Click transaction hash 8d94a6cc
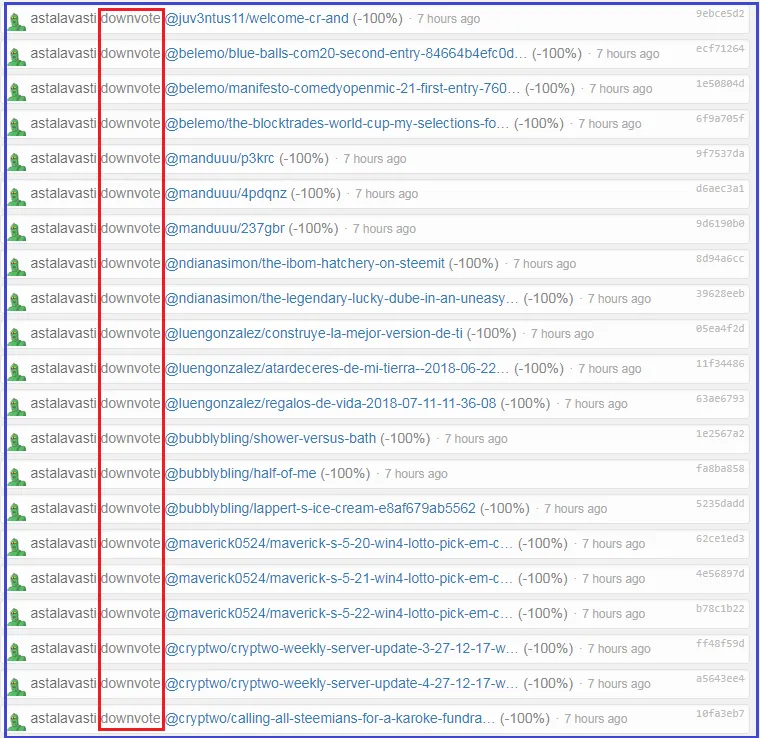Screen dimensions: 760x738 pos(720,258)
